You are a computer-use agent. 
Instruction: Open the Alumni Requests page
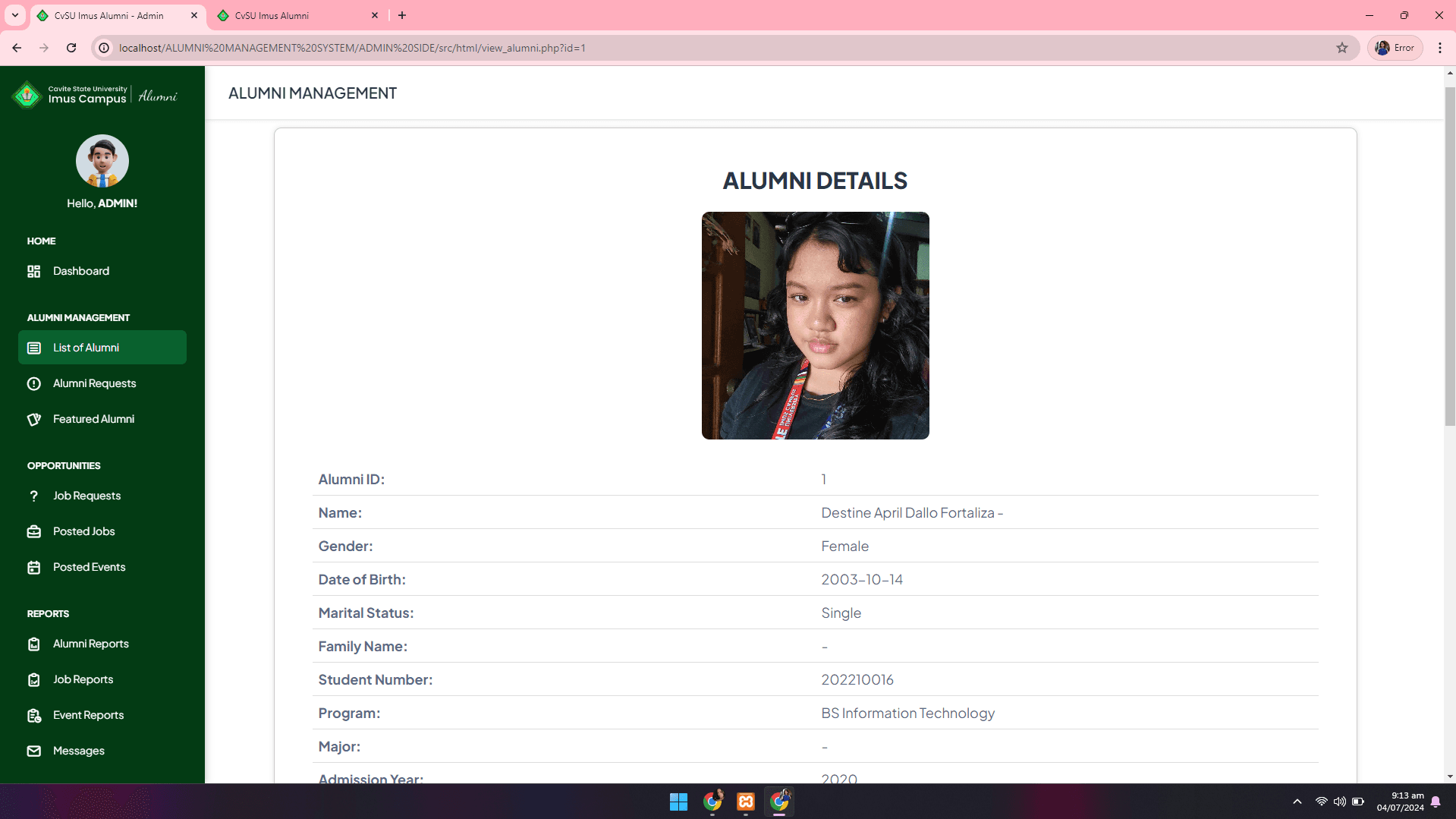[95, 383]
